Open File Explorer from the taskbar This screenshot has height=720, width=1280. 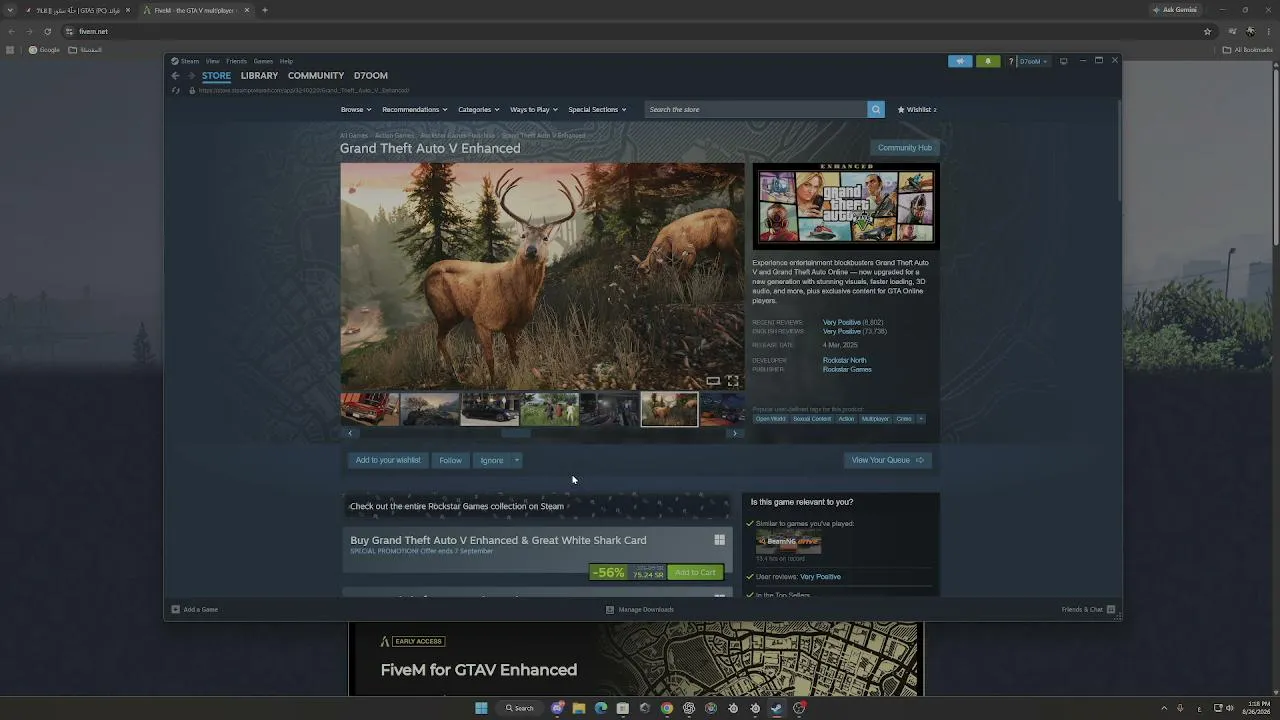(x=579, y=708)
